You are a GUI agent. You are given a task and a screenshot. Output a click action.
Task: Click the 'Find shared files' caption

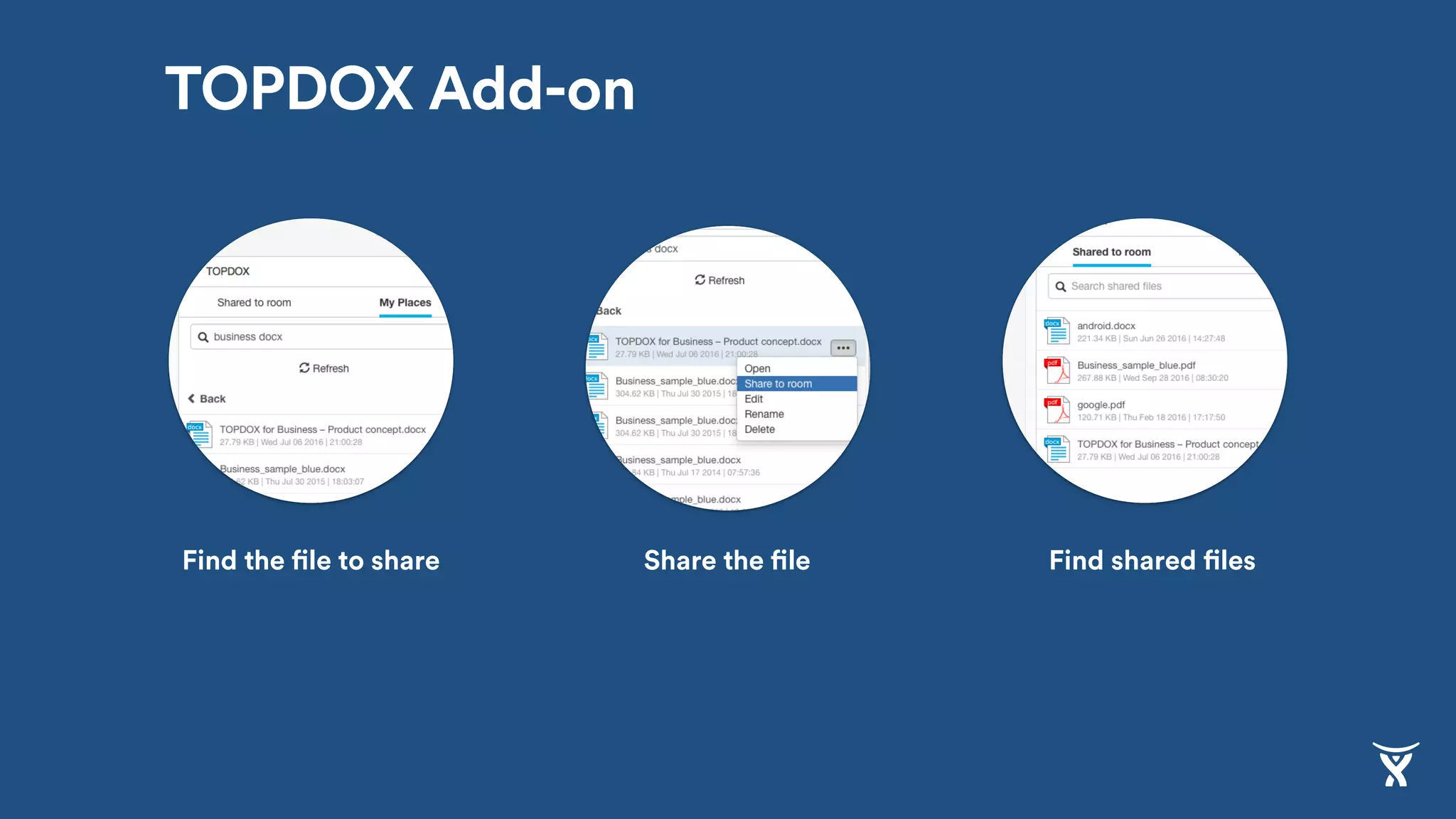tap(1152, 560)
